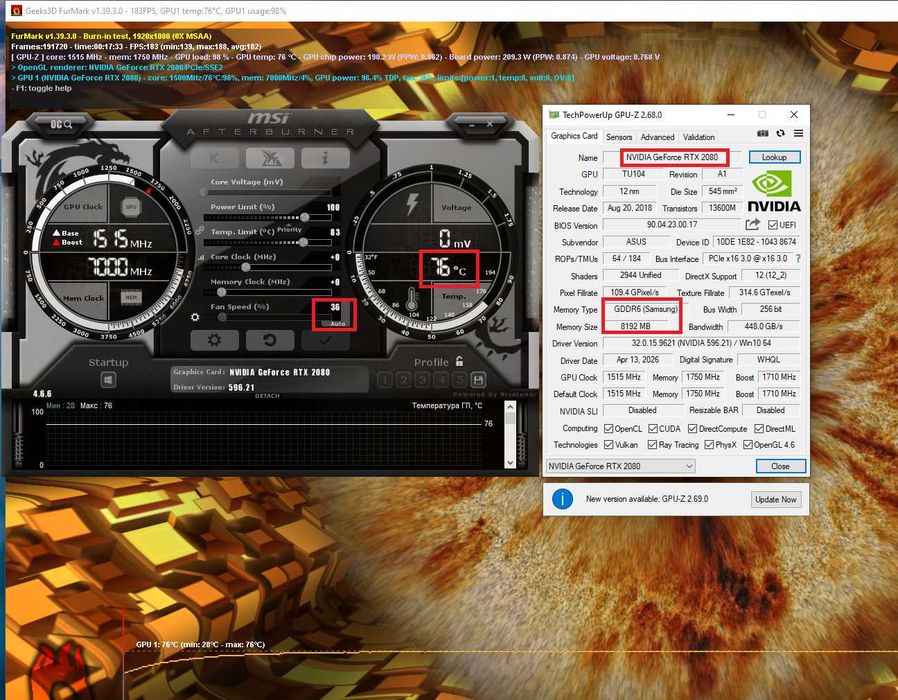Open Afterburner settings gear button

point(214,340)
